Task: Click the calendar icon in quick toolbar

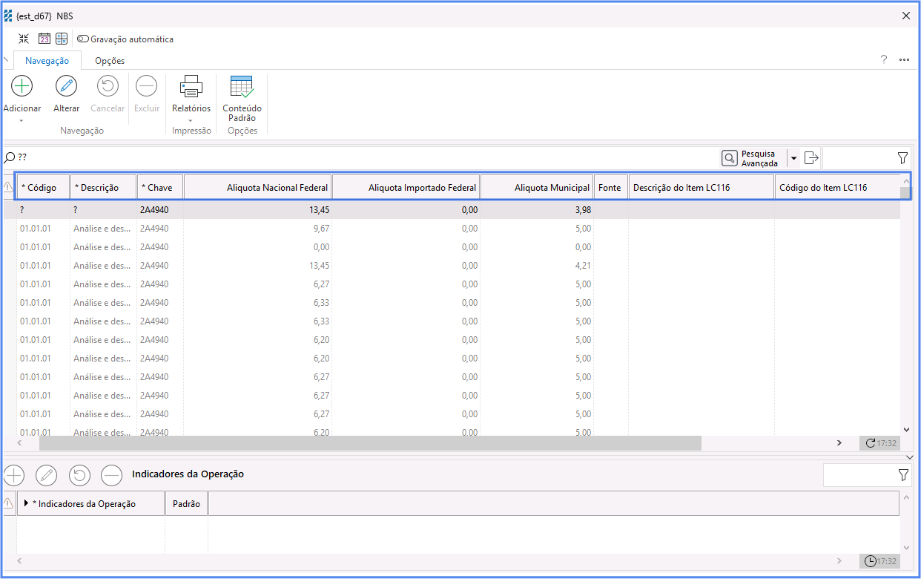Action: [44, 39]
